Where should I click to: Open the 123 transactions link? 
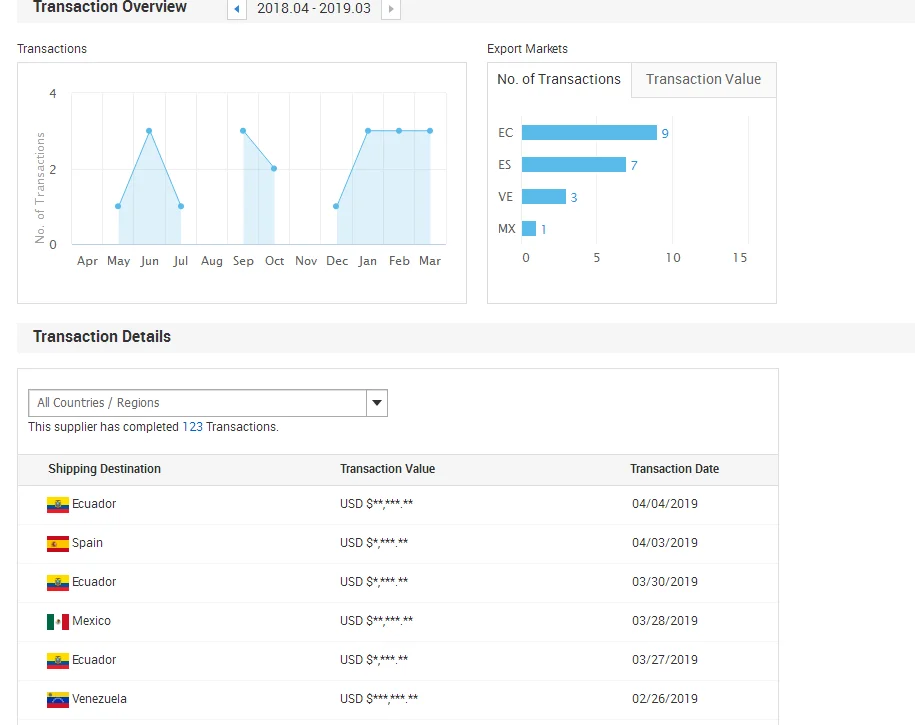(192, 427)
